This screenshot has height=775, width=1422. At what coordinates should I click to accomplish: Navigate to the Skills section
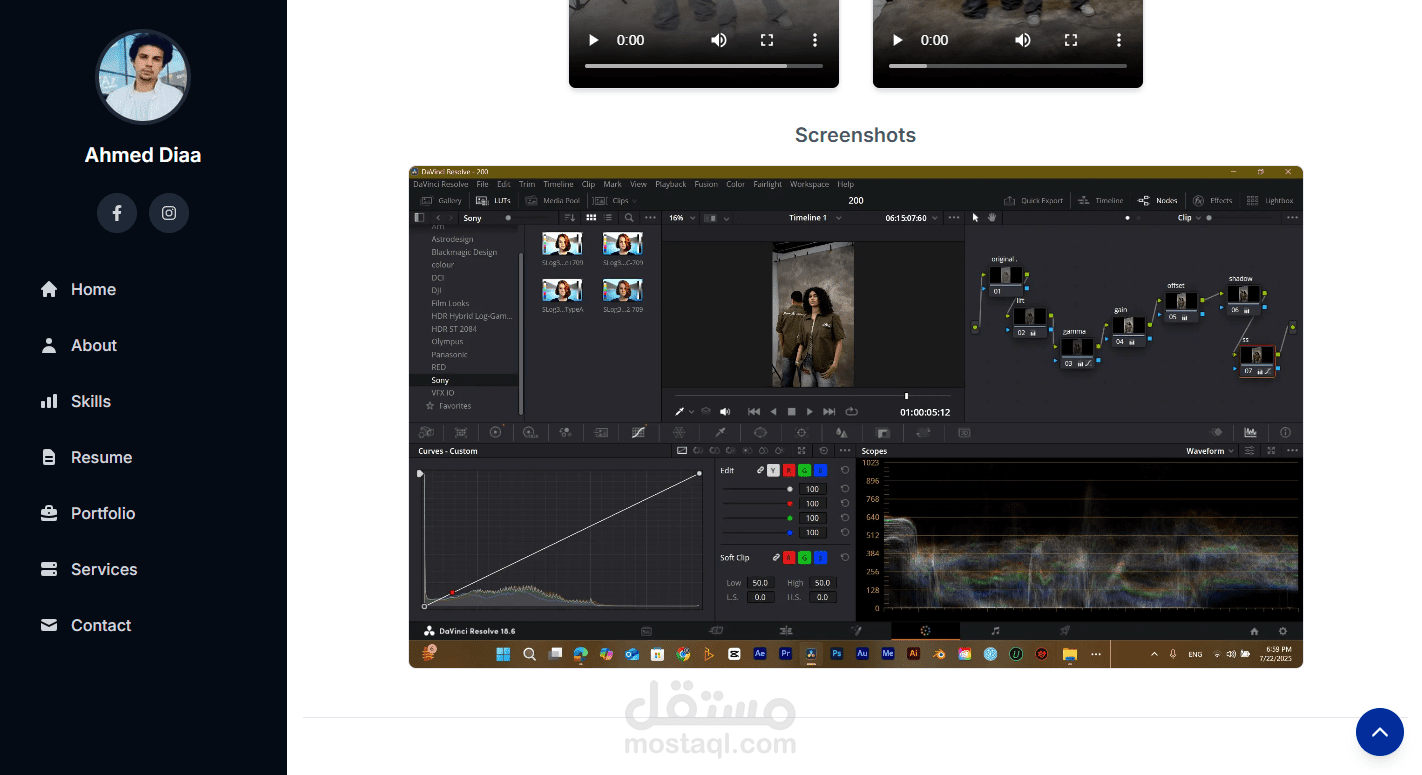75,401
